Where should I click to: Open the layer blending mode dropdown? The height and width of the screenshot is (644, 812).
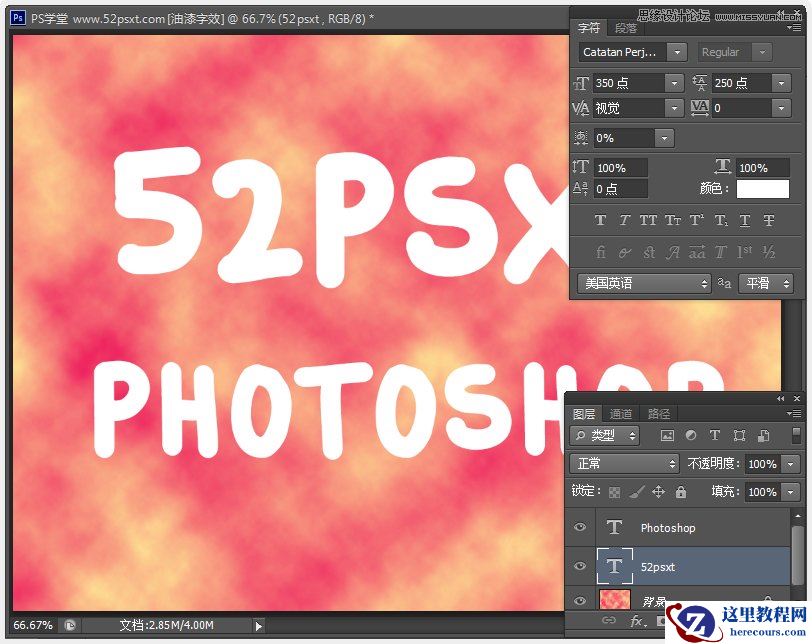tap(623, 463)
